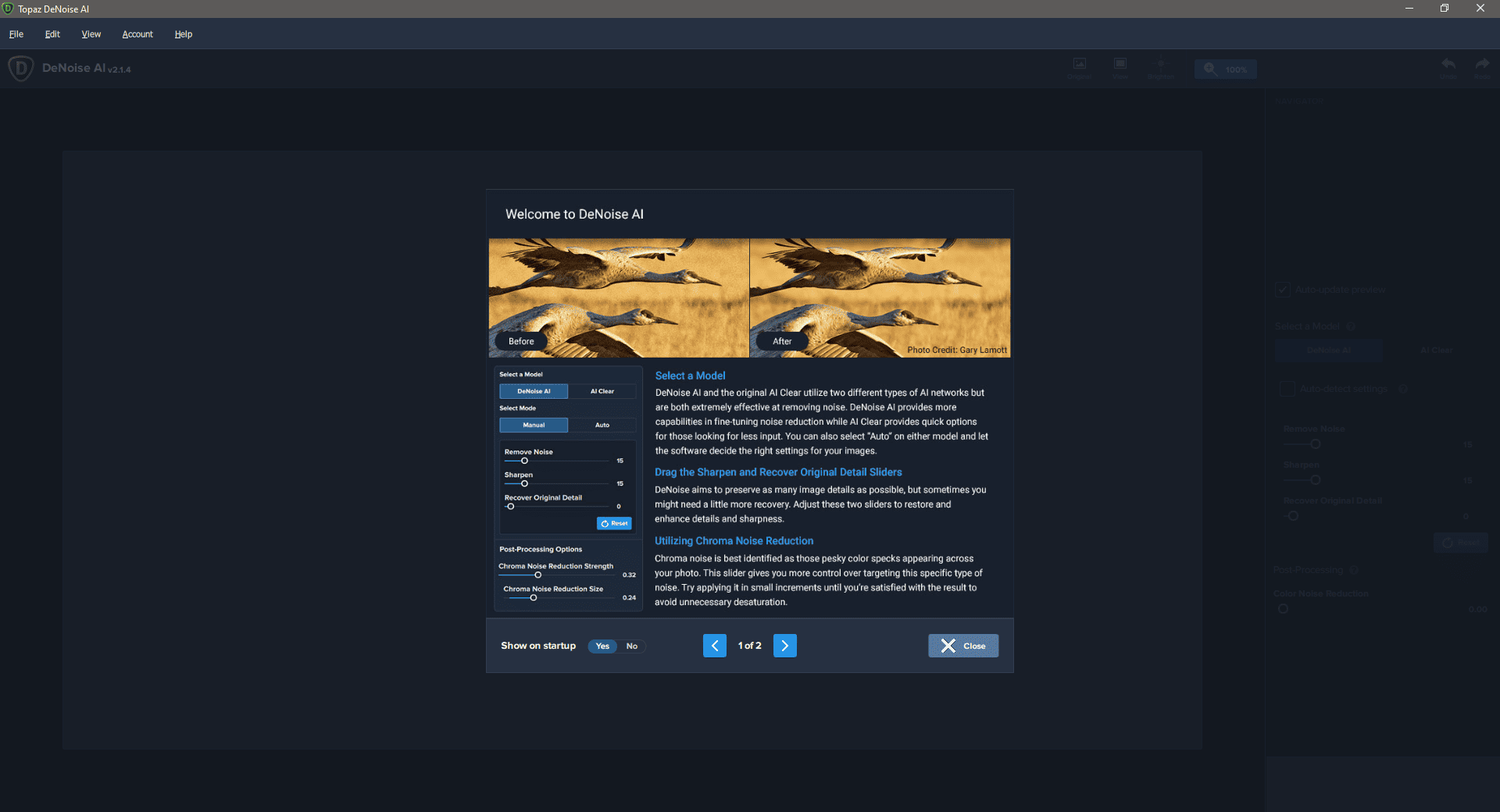Click help icon next to Select a Model
Screen dimensions: 1500x812
point(1351,326)
